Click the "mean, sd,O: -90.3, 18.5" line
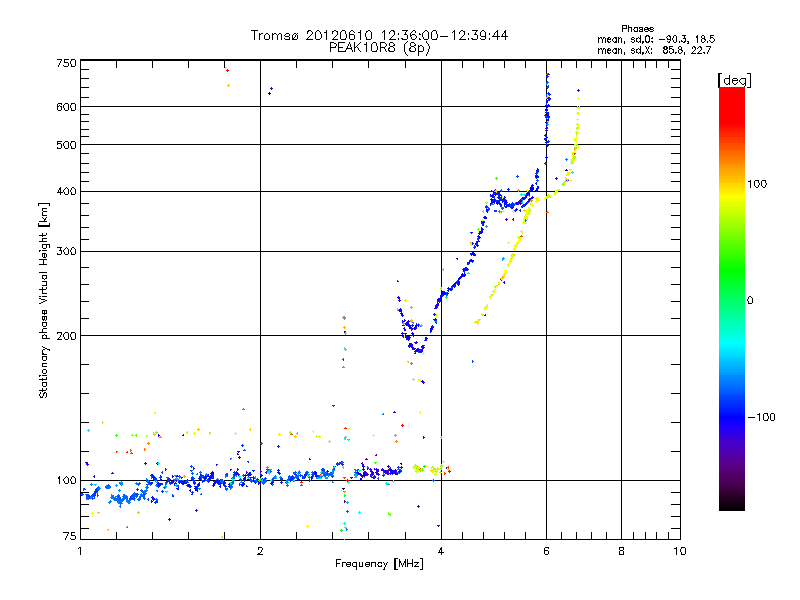The image size is (800, 600). (x=656, y=39)
